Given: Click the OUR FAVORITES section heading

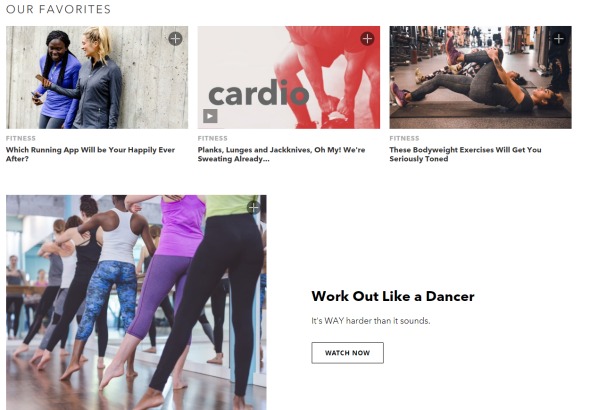Looking at the screenshot, I should click(58, 9).
